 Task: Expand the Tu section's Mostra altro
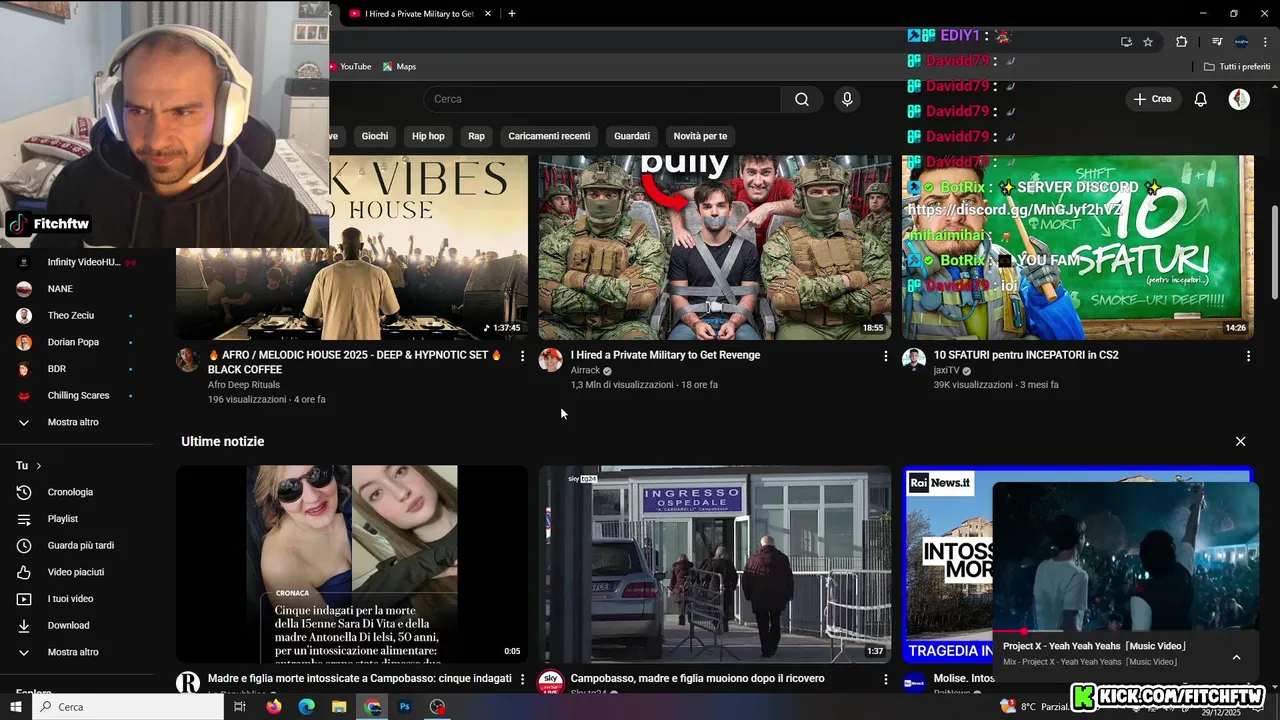tap(73, 652)
